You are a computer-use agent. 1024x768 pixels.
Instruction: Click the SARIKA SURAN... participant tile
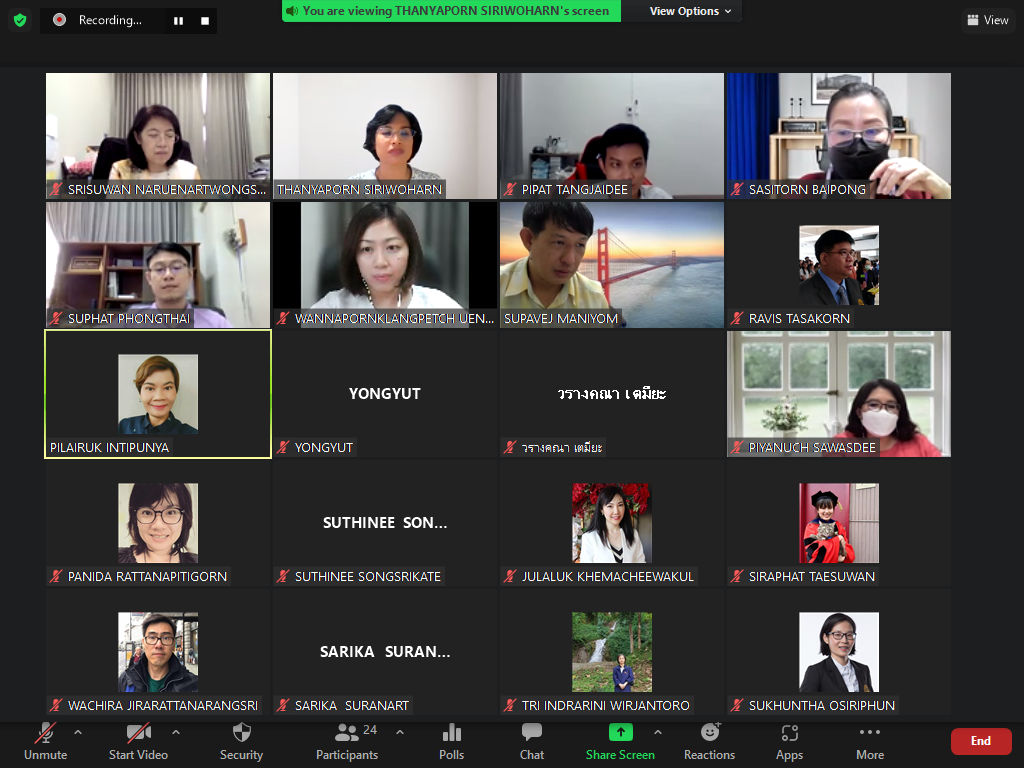pos(385,652)
